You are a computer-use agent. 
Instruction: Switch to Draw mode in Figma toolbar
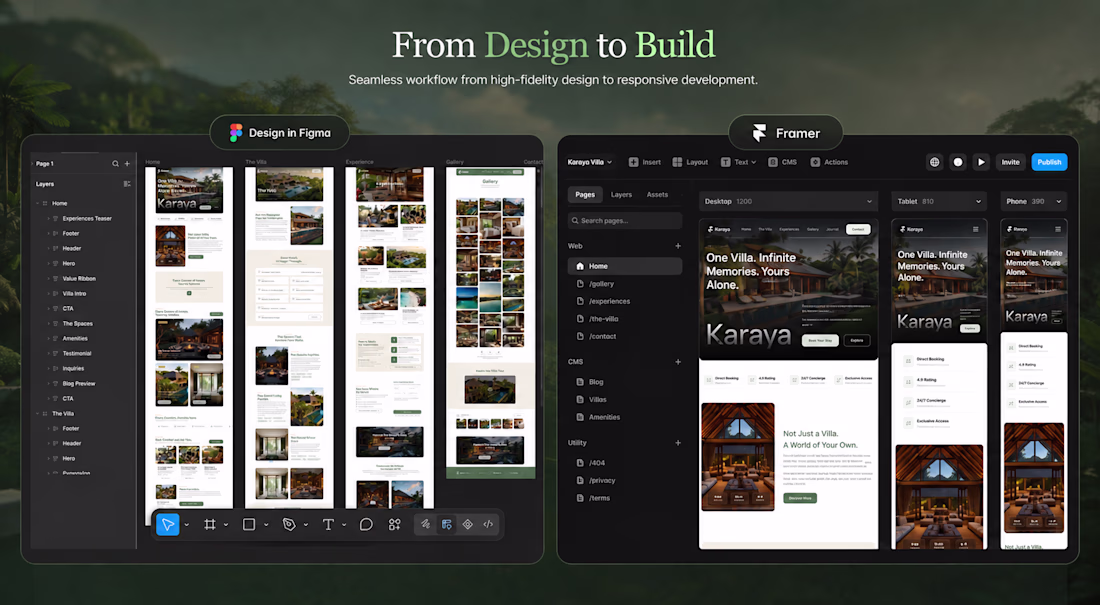[425, 524]
